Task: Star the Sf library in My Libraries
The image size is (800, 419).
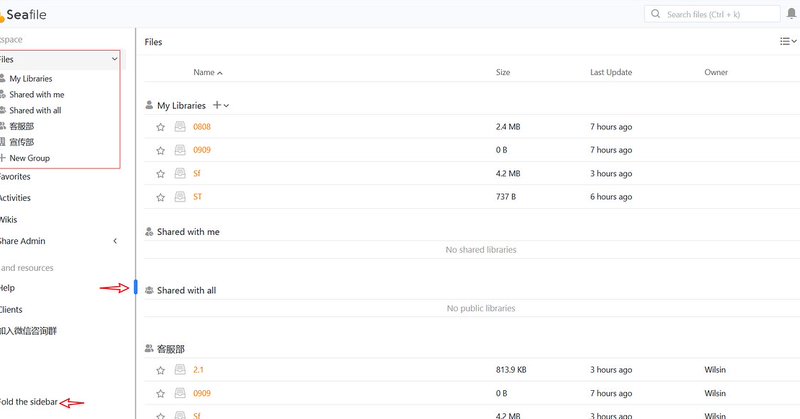Action: click(161, 174)
